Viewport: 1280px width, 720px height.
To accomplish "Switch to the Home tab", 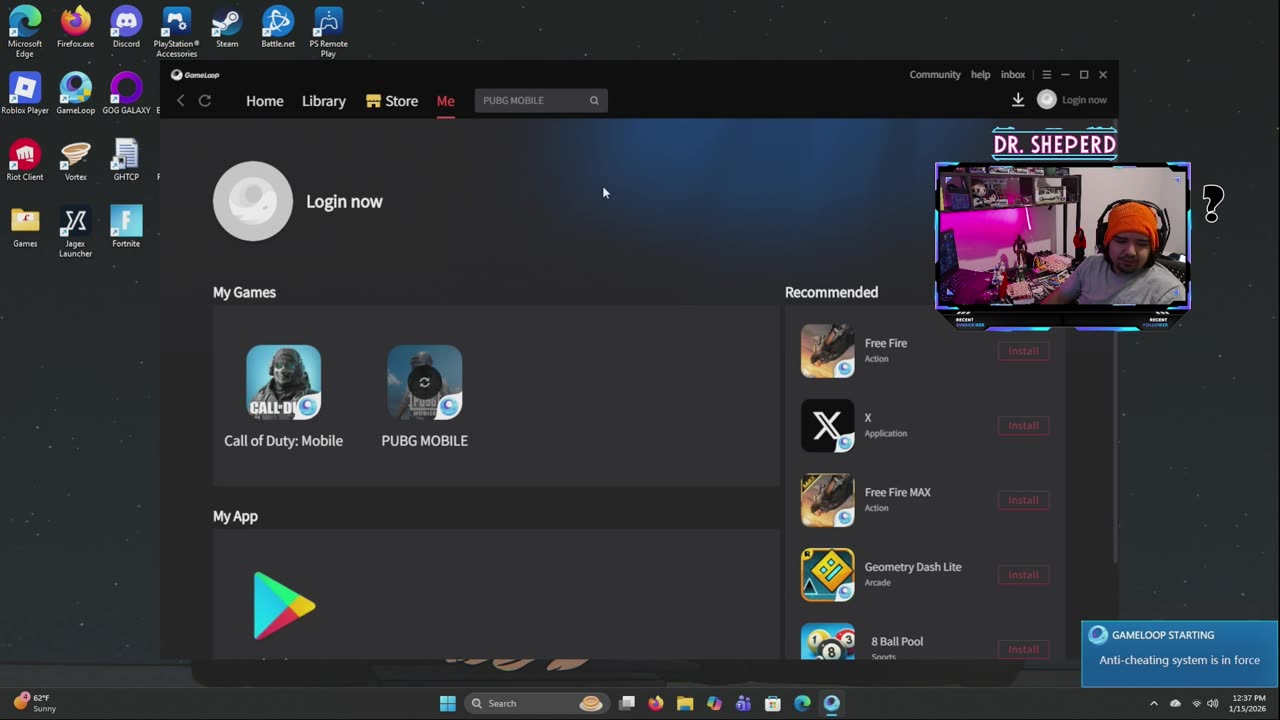I will coord(265,101).
